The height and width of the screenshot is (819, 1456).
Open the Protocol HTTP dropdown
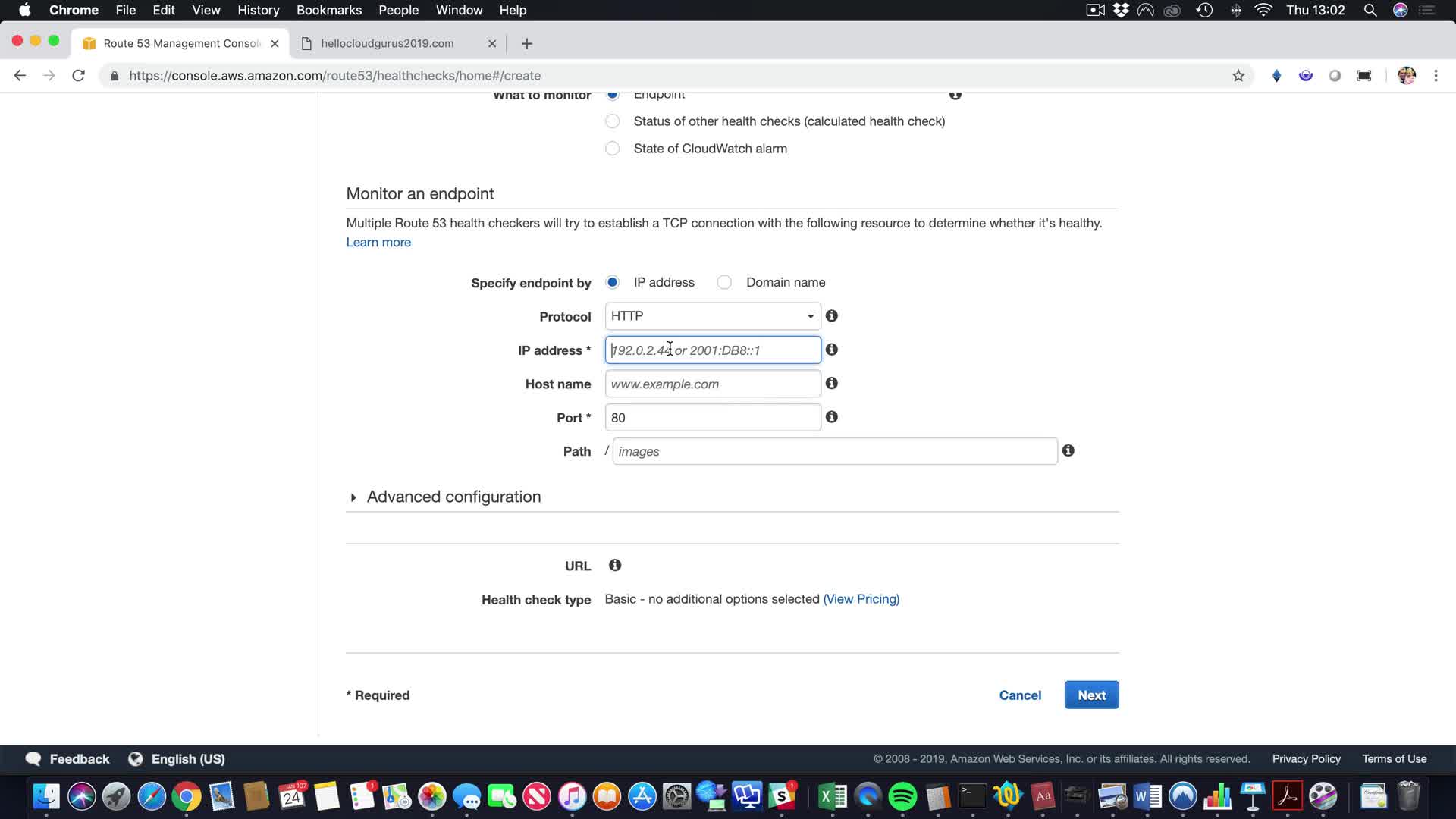click(712, 316)
